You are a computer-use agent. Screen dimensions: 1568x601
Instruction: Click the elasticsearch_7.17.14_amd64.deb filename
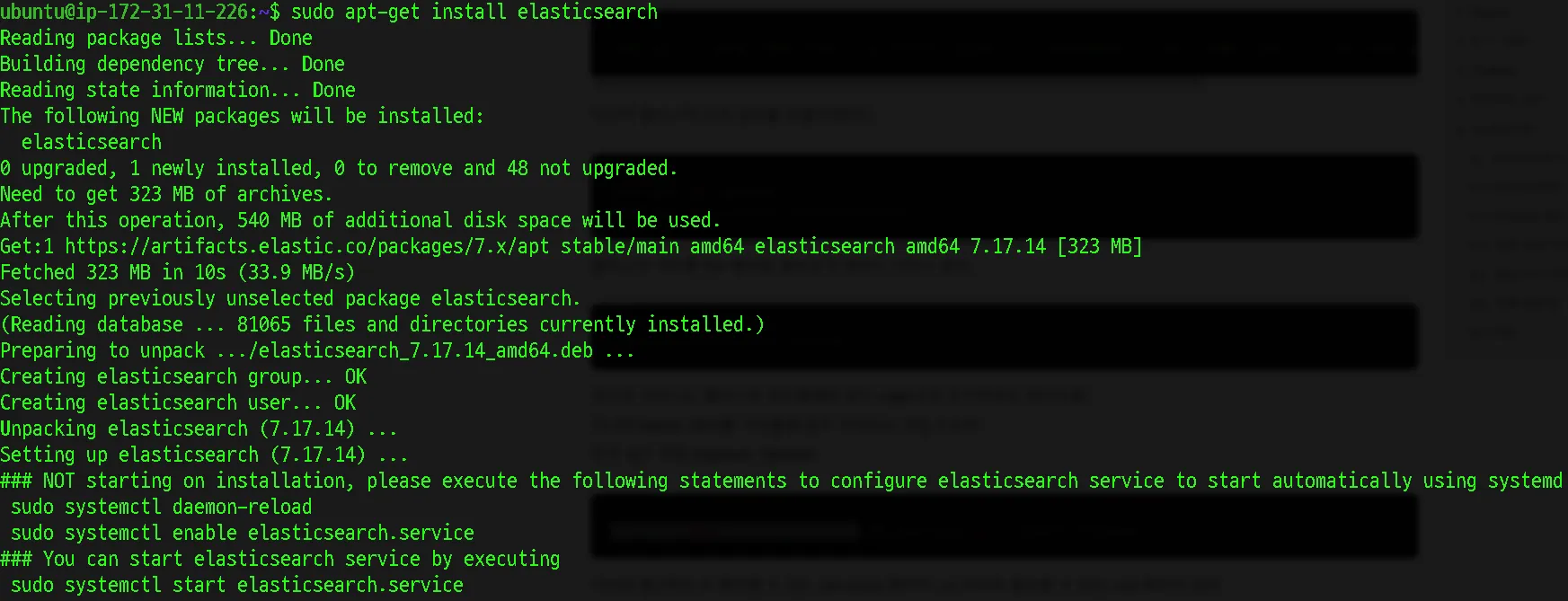pos(426,350)
